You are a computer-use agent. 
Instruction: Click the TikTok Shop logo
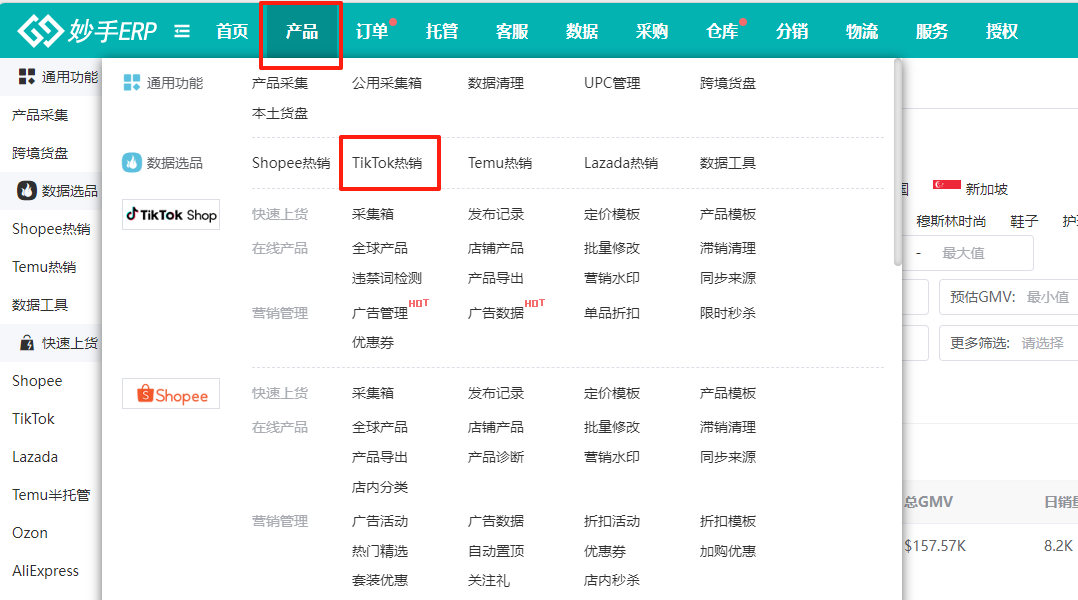(x=171, y=214)
